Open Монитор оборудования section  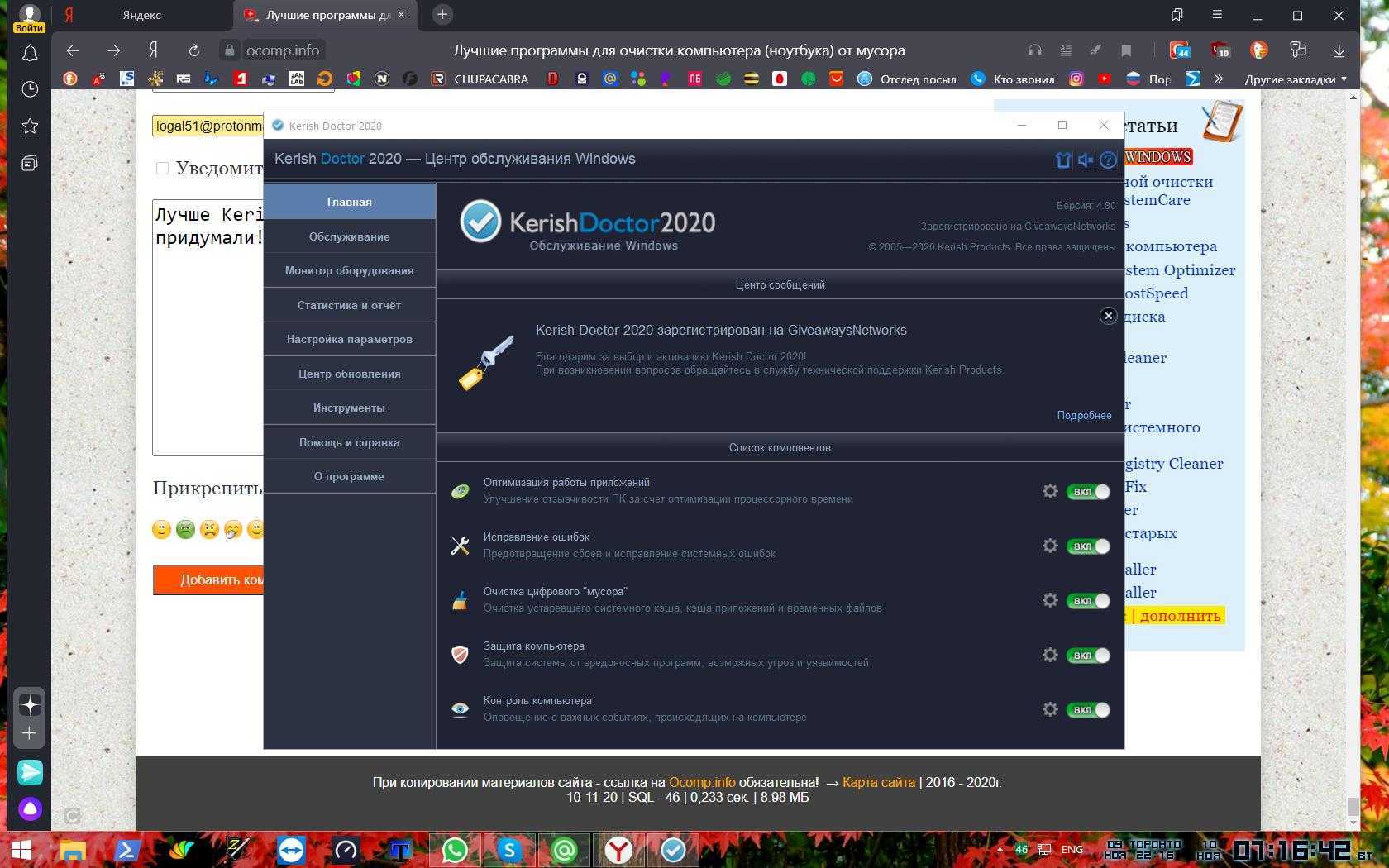349,270
